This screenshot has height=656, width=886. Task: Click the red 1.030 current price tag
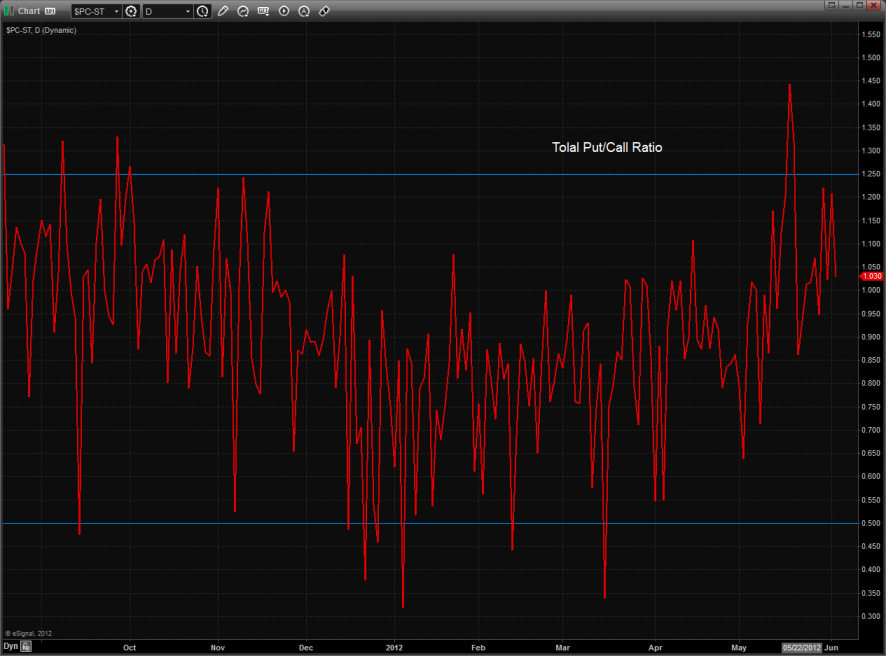[x=870, y=275]
